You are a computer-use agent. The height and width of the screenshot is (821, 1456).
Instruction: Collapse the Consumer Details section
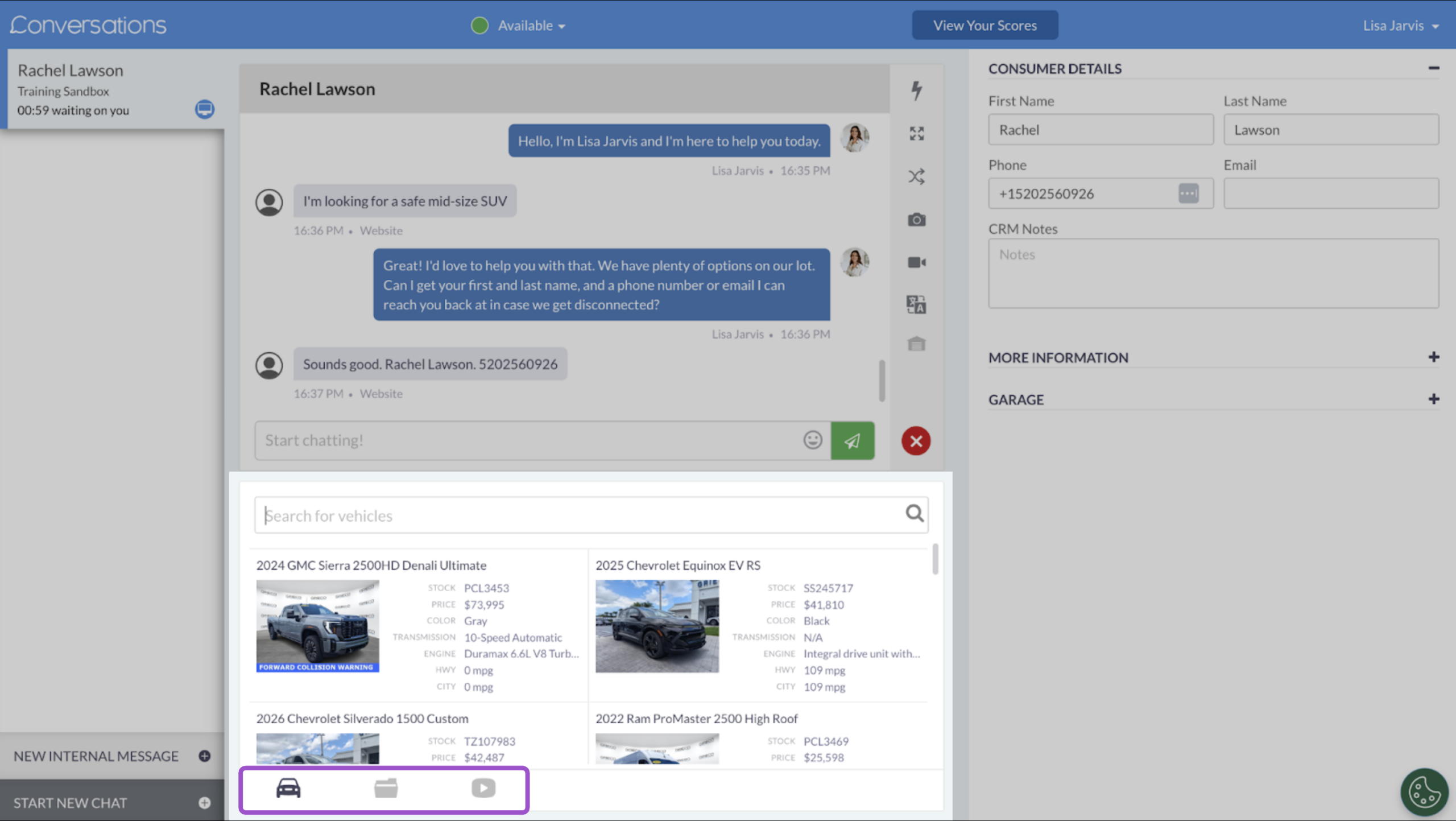pyautogui.click(x=1434, y=68)
